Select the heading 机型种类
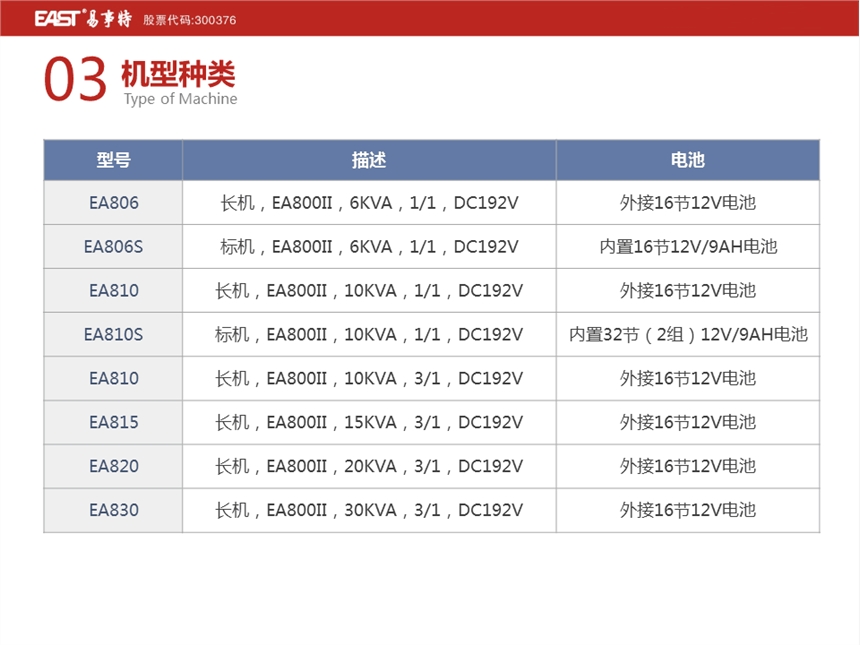The width and height of the screenshot is (860, 645). tap(178, 74)
